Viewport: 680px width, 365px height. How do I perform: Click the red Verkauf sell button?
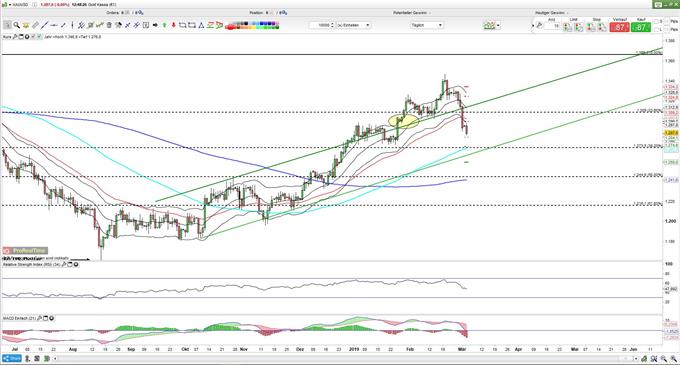[x=620, y=27]
